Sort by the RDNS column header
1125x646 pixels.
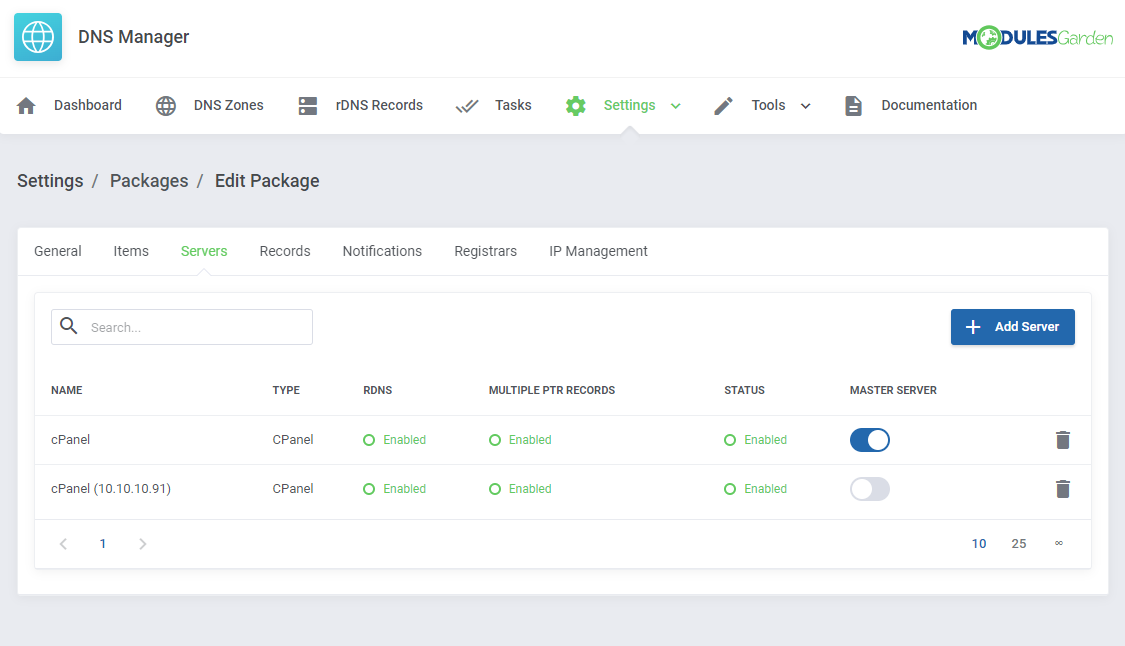click(377, 390)
